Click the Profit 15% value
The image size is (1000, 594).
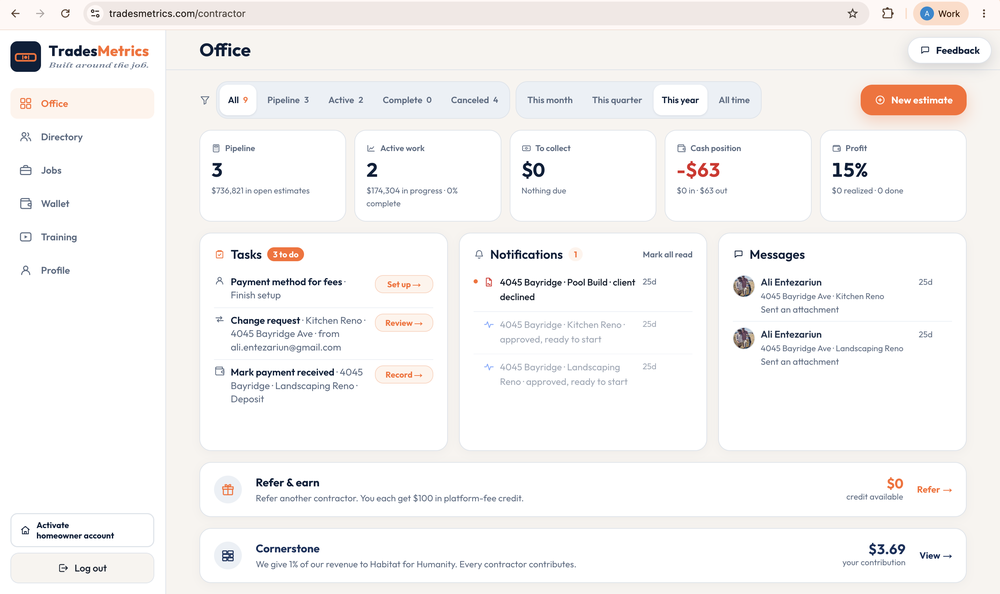849,170
